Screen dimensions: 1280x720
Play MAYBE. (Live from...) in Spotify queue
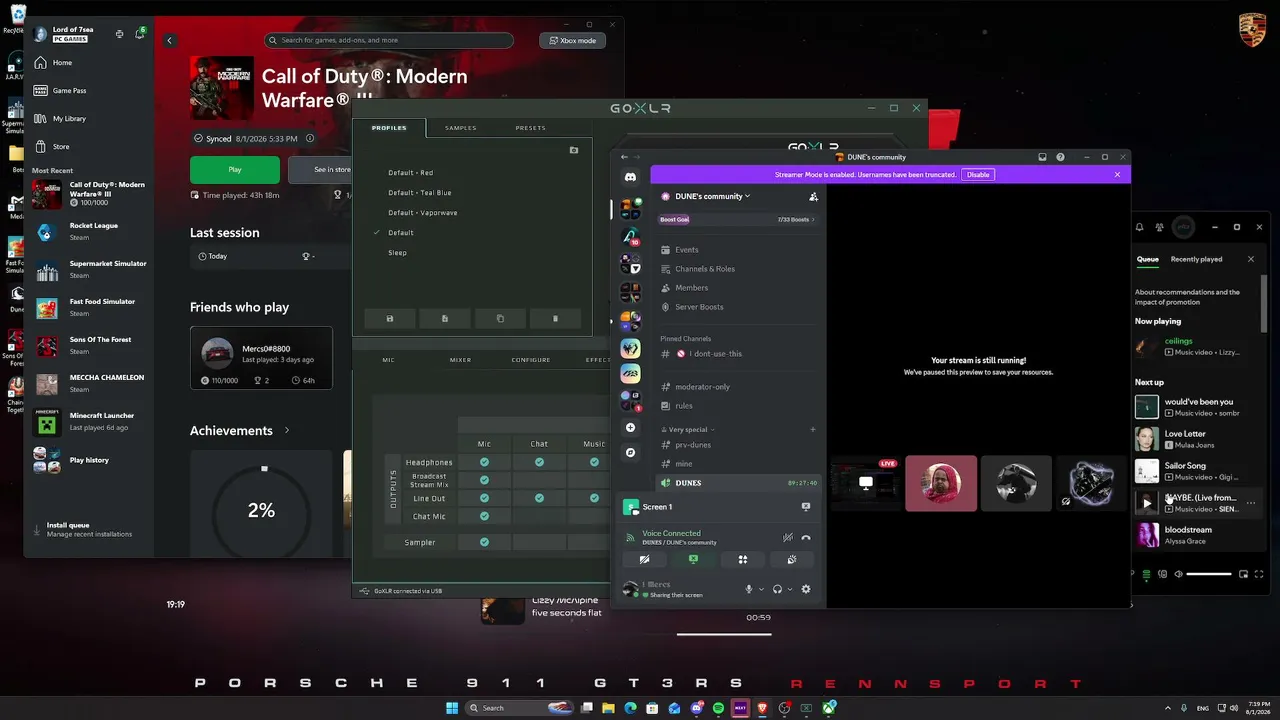click(x=1146, y=503)
